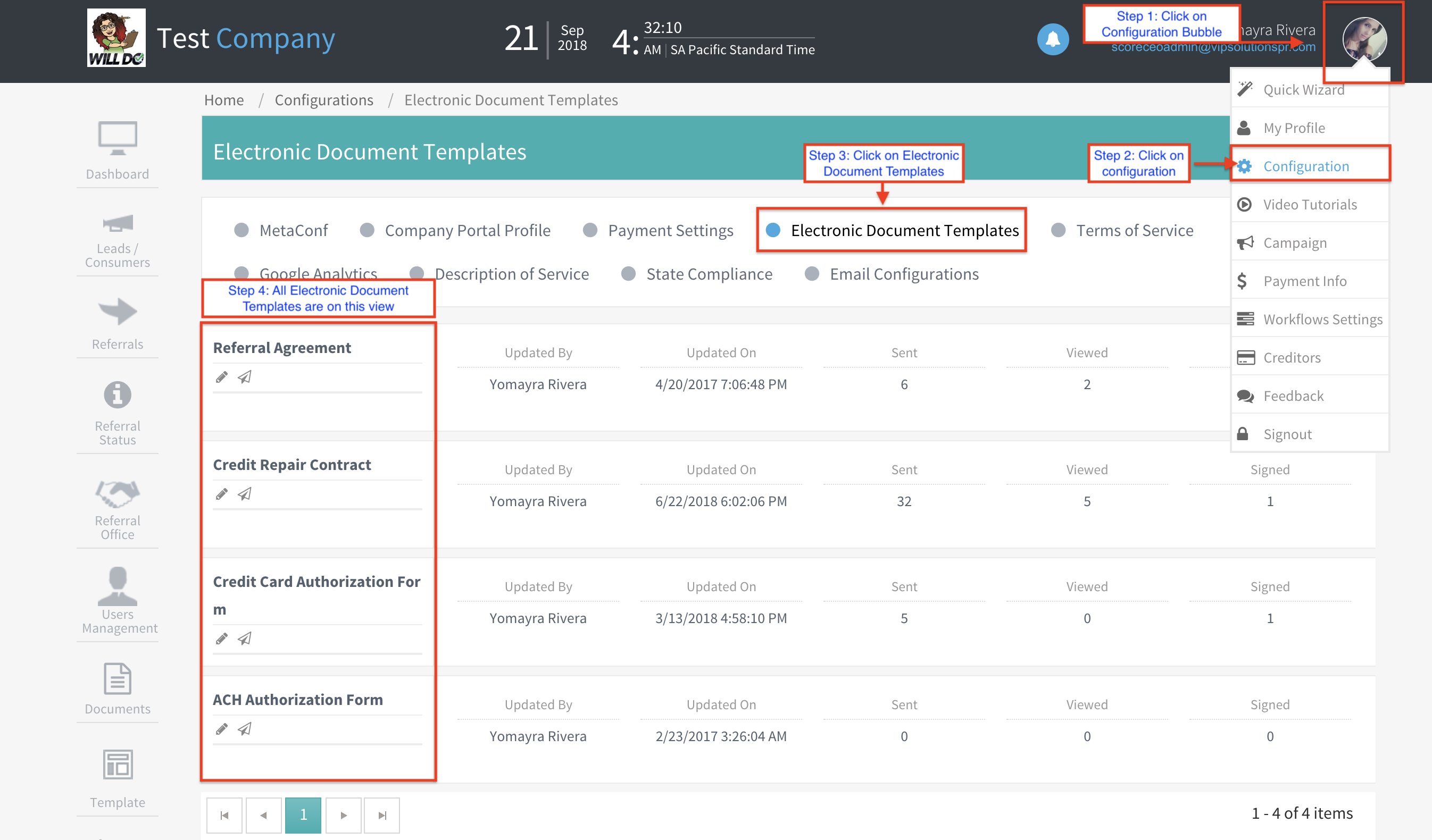
Task: Select Payment Settings radio option
Action: (590, 230)
